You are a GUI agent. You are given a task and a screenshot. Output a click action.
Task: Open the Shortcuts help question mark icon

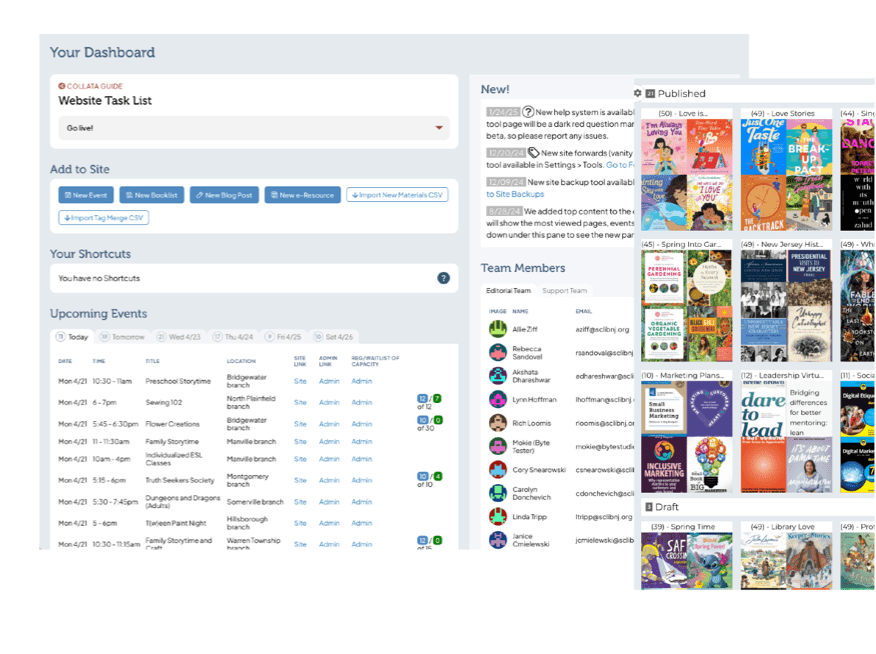pos(443,278)
